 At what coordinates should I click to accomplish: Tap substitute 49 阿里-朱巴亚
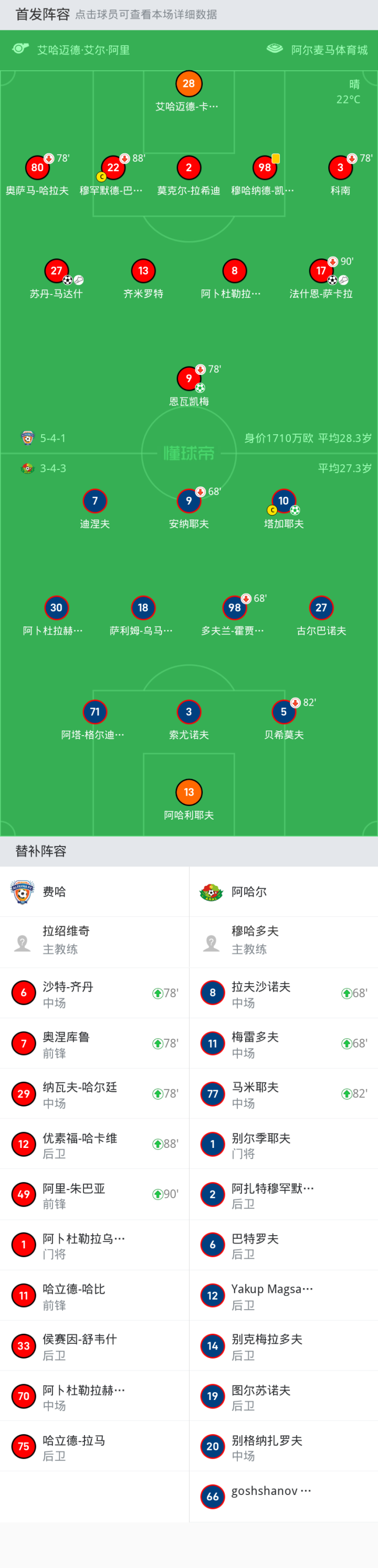coord(94,1195)
